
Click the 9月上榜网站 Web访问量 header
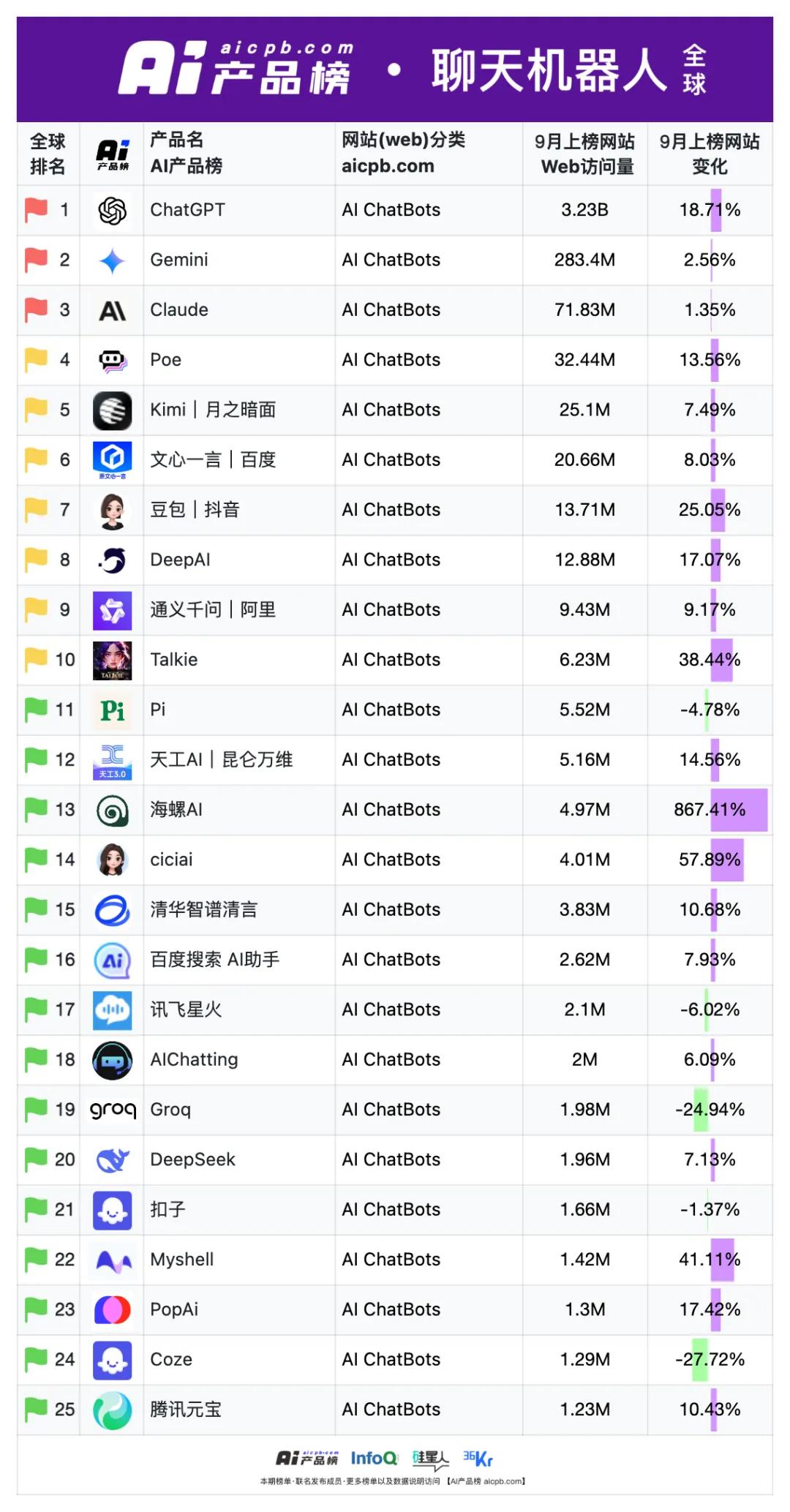(x=585, y=154)
